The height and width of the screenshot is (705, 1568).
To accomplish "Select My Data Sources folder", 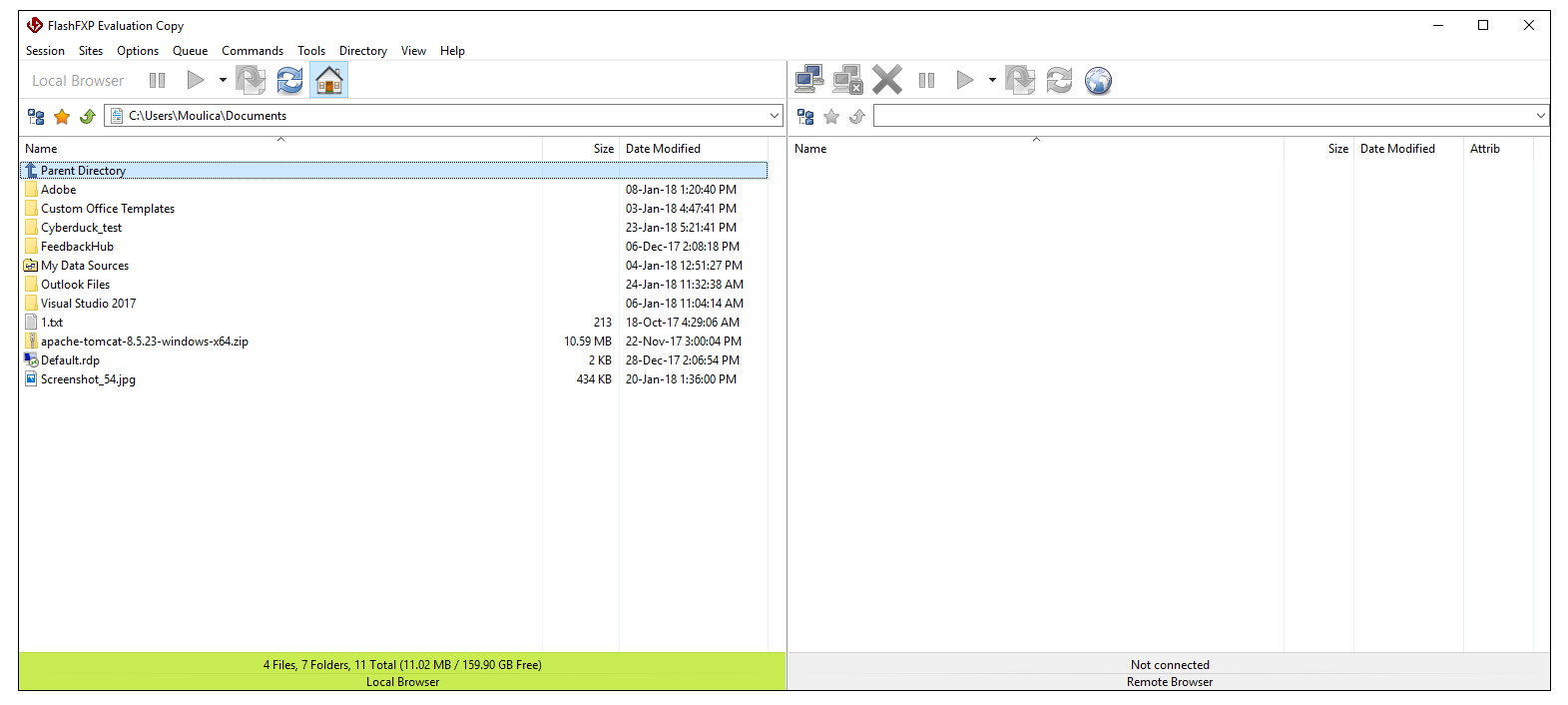I will coord(393,266).
